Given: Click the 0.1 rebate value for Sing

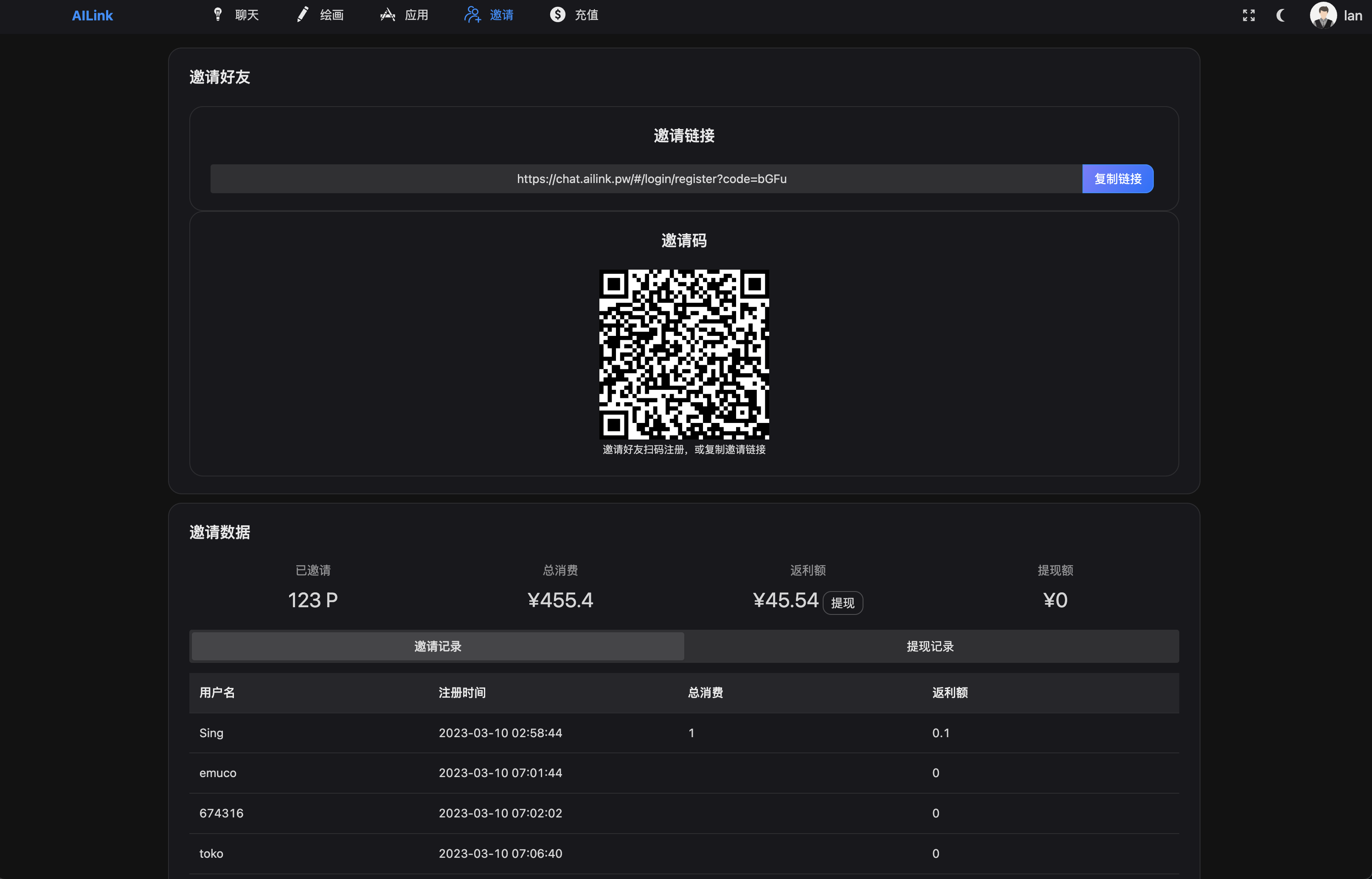Looking at the screenshot, I should point(941,733).
